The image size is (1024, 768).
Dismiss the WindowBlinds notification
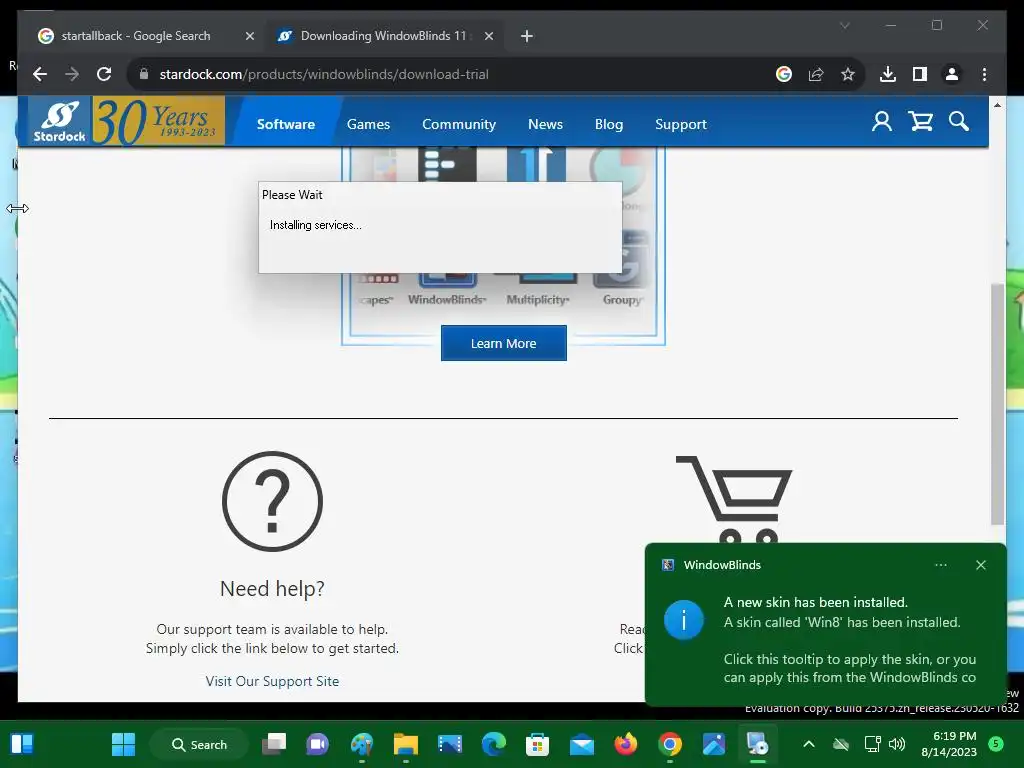click(980, 565)
